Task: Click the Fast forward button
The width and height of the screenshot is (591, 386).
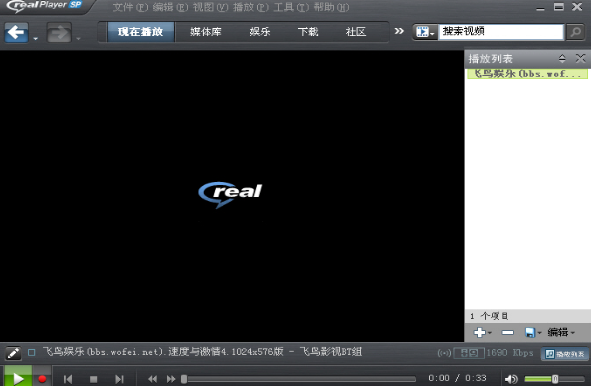Action: [171, 379]
